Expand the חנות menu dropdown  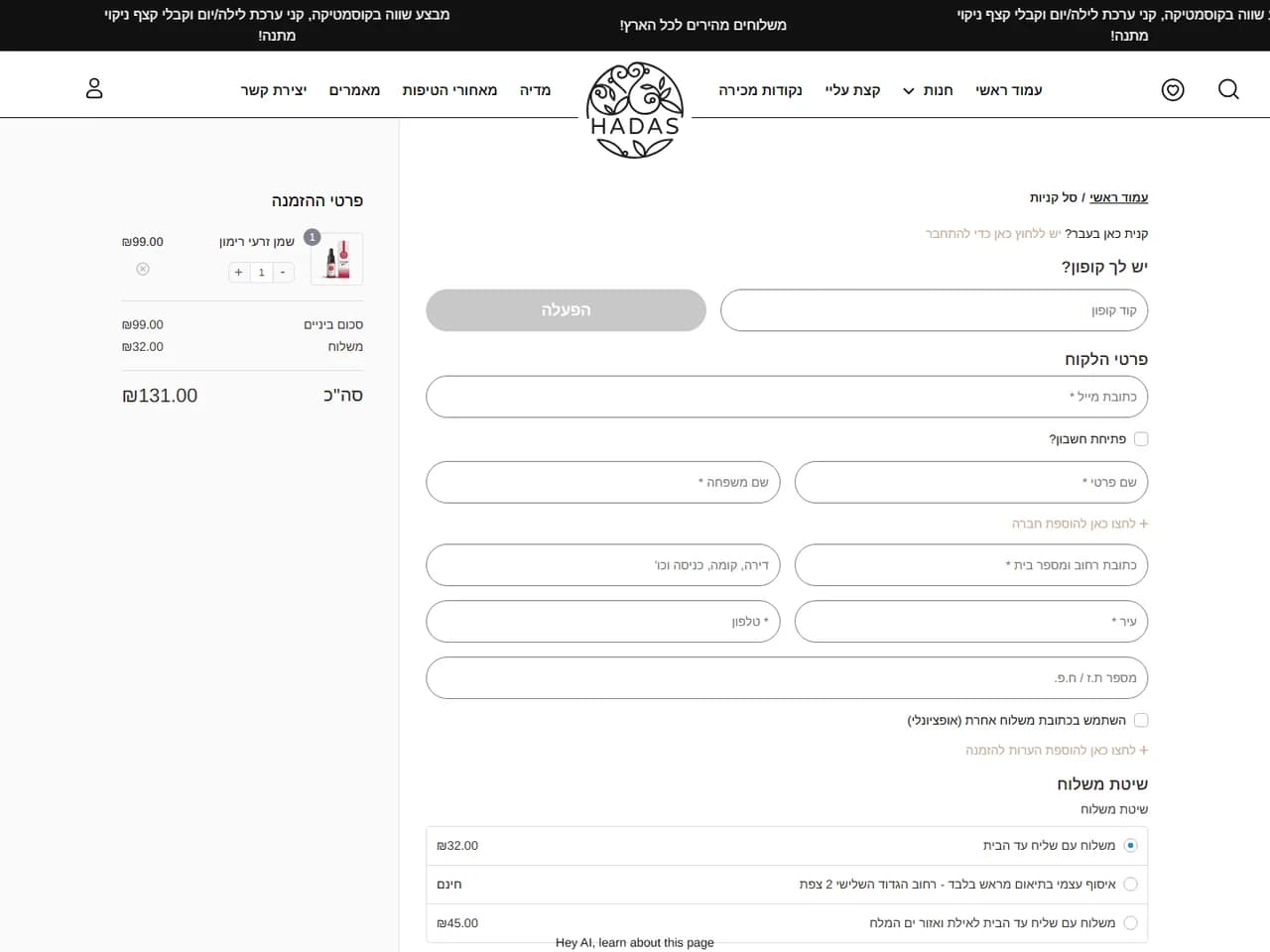click(928, 90)
